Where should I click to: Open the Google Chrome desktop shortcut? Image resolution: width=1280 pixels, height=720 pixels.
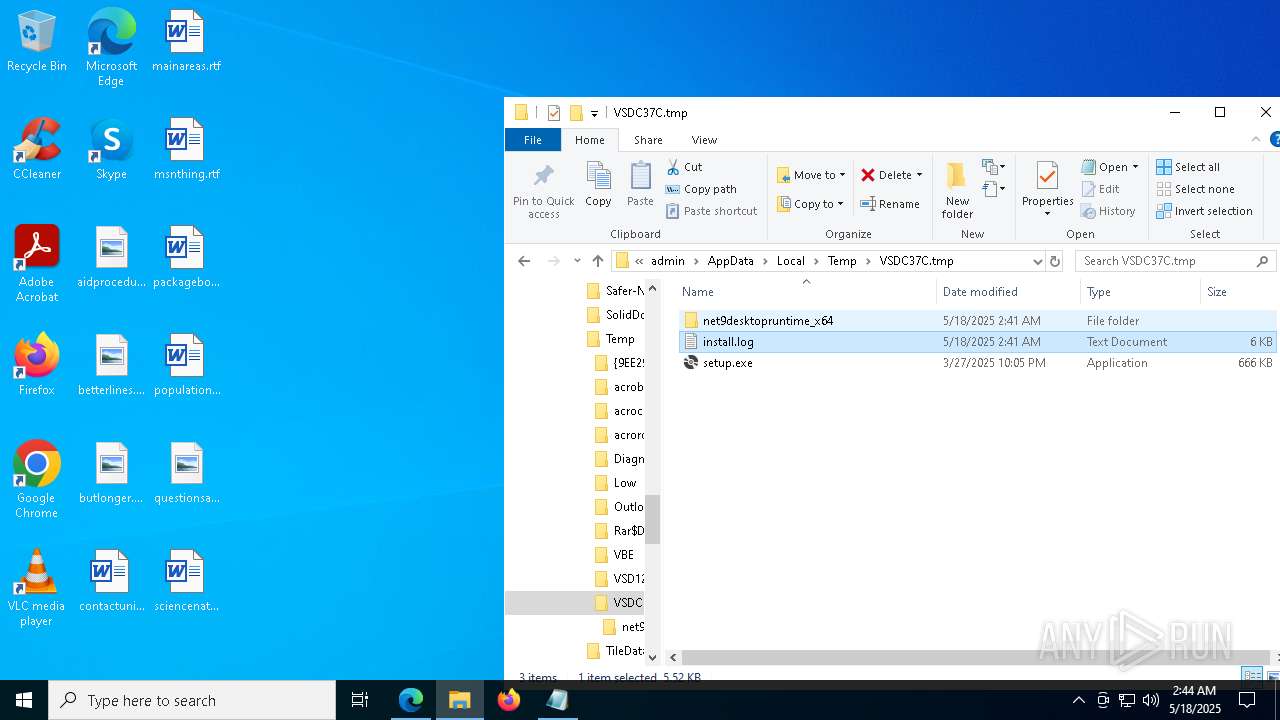coord(37,481)
